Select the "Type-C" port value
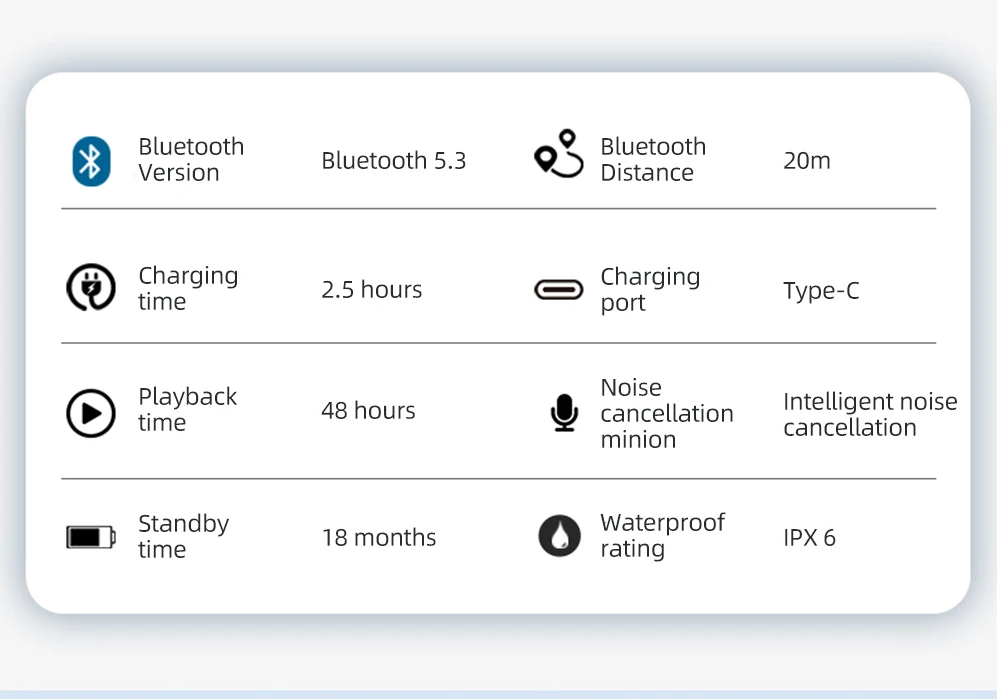Screen dimensions: 1000x700 tap(821, 291)
